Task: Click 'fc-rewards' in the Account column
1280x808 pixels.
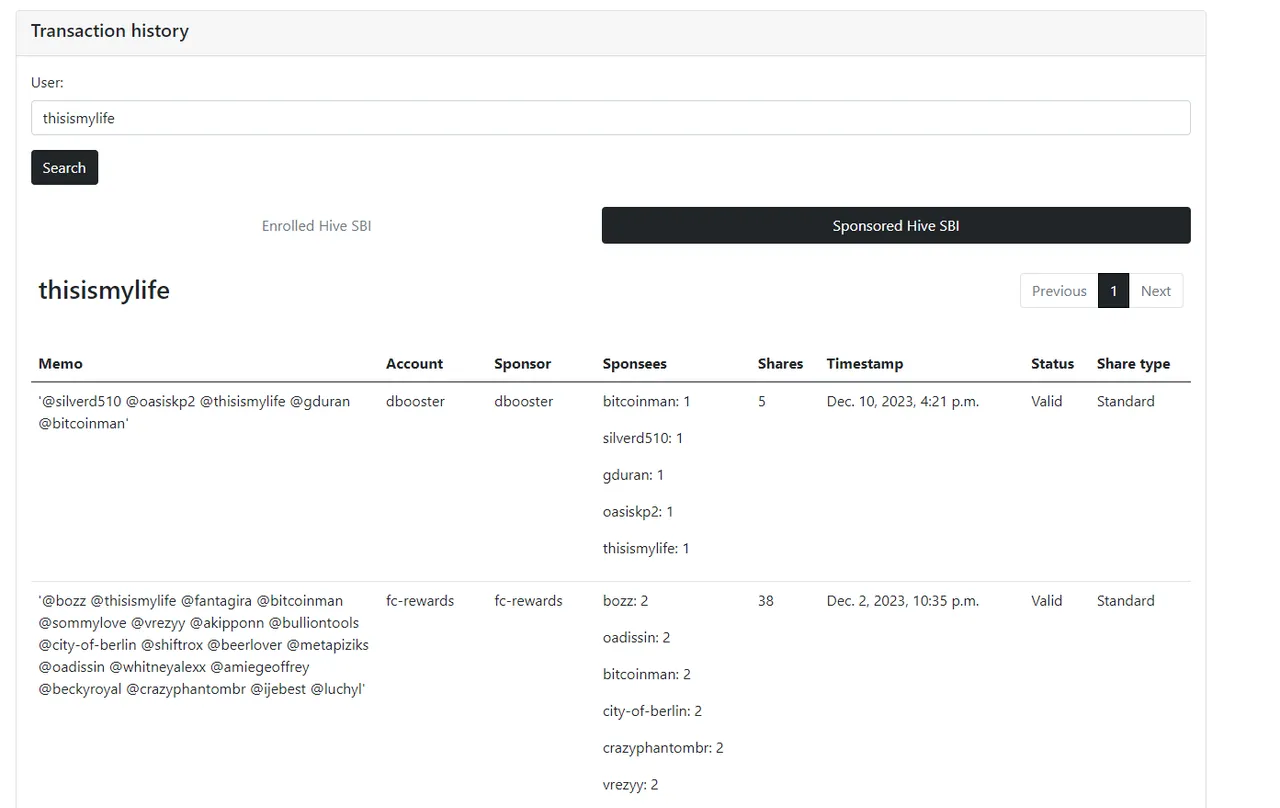Action: (x=420, y=601)
